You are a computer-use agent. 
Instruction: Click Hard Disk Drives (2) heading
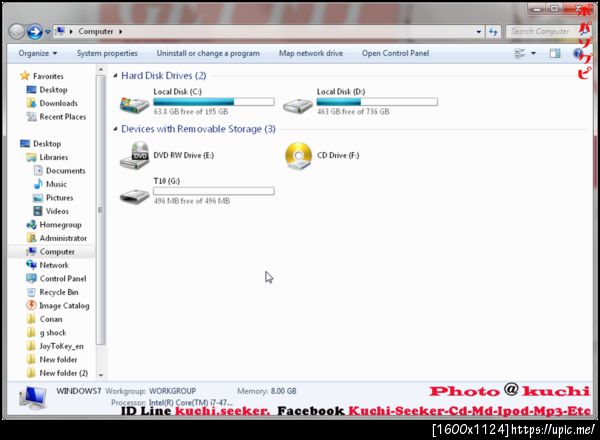[x=164, y=76]
